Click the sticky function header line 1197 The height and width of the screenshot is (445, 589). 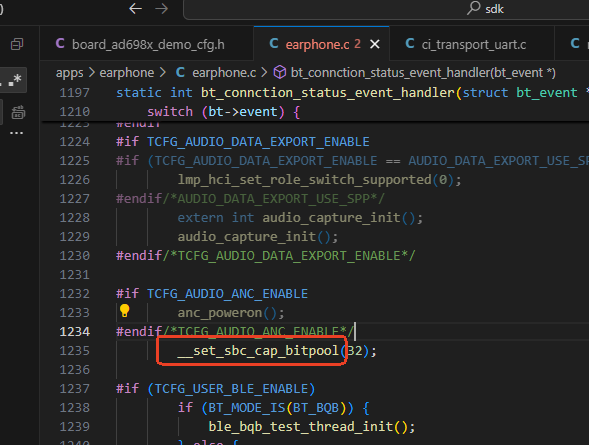click(x=315, y=93)
